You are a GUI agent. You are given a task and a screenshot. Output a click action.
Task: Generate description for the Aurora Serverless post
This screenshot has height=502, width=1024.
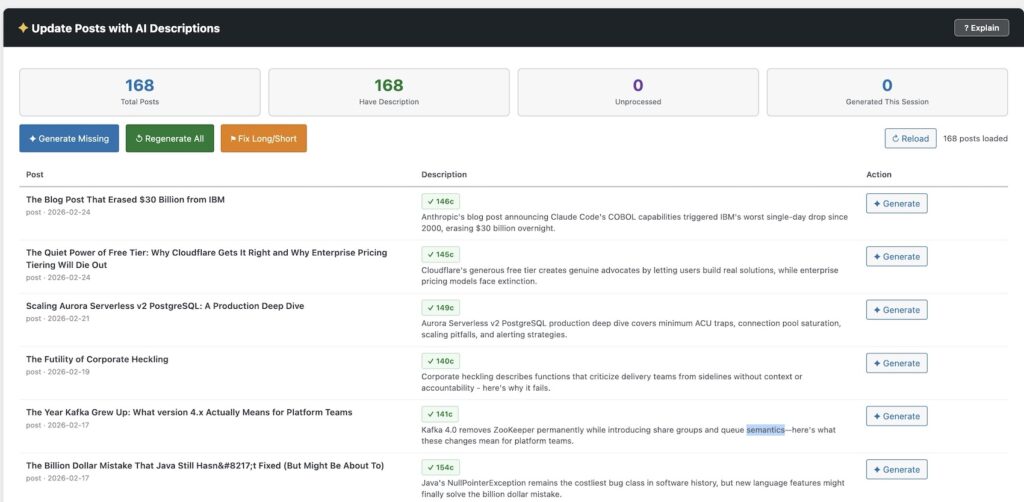coord(896,310)
